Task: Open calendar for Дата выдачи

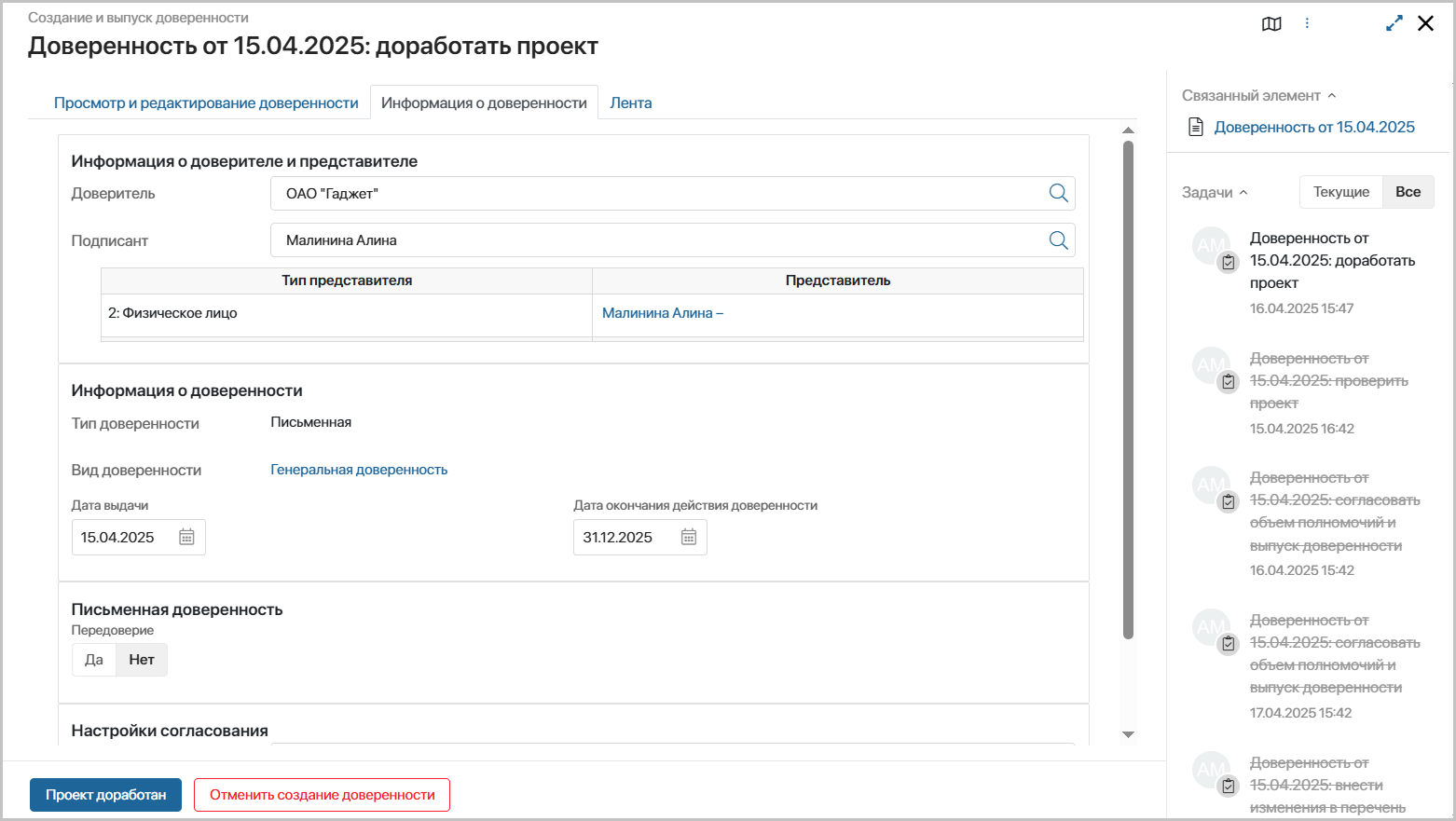Action: 186,538
